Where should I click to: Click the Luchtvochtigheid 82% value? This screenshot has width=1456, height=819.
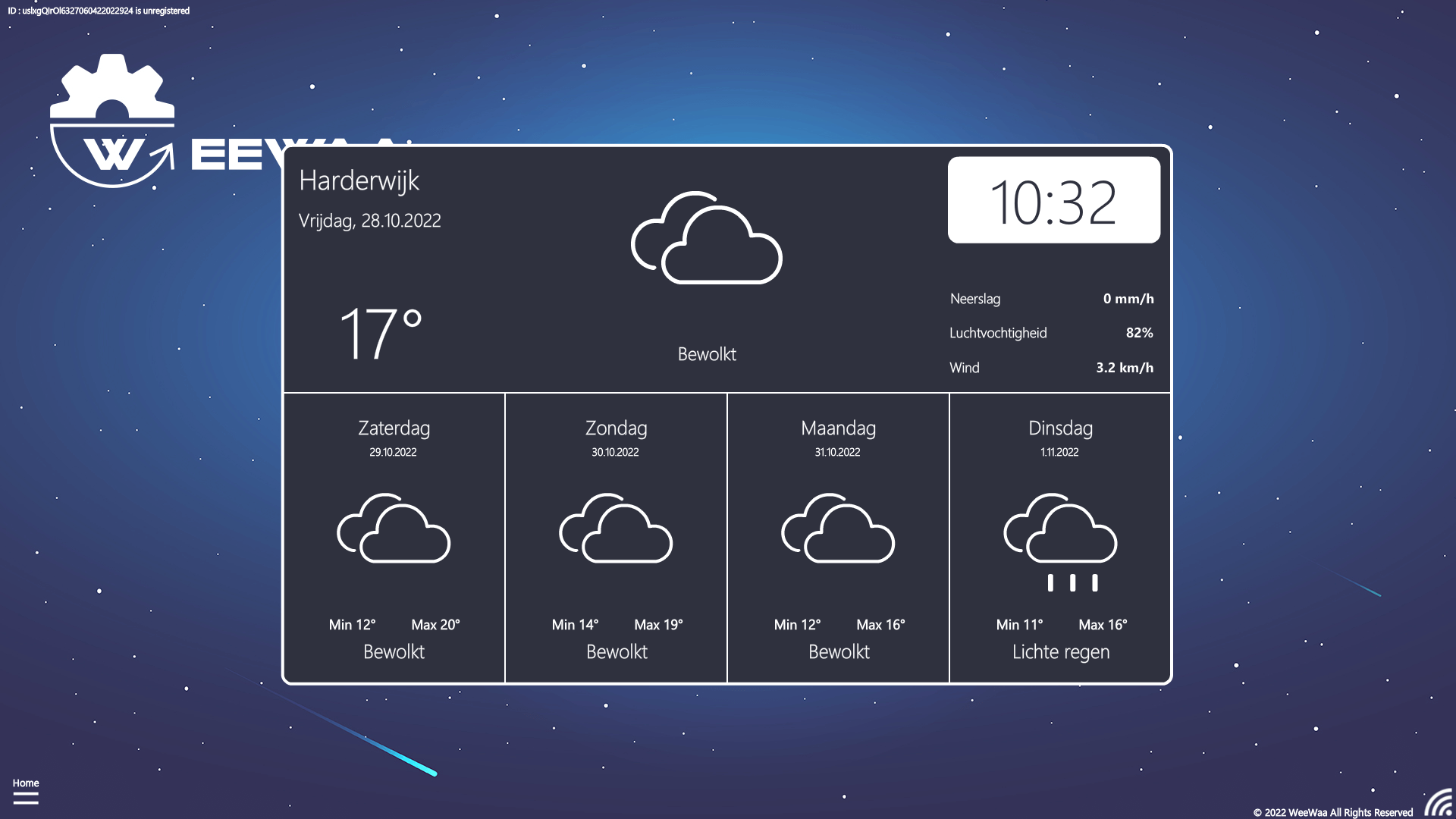tap(1139, 332)
